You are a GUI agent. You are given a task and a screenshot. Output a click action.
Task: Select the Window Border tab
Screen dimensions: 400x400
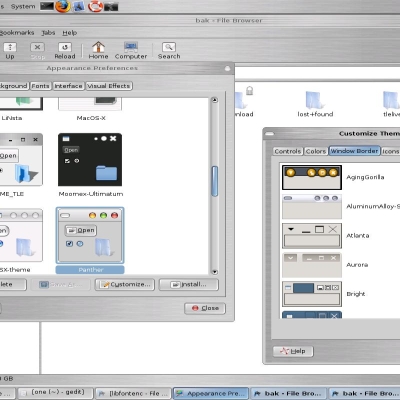pos(355,151)
